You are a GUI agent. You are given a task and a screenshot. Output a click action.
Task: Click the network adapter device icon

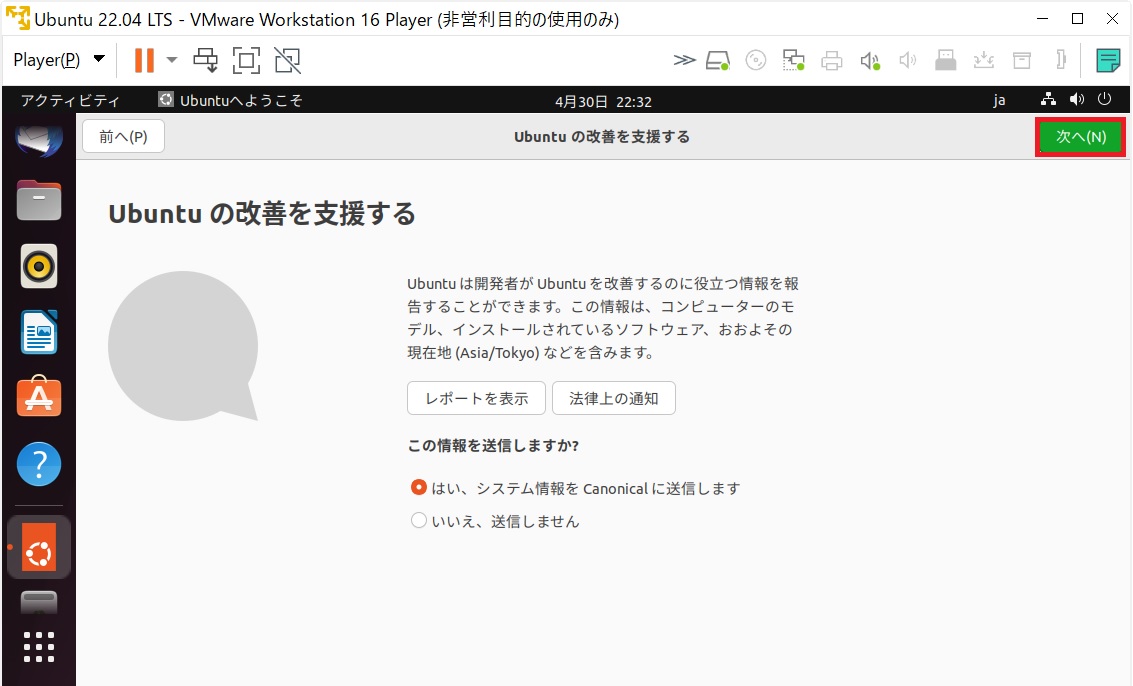(793, 60)
